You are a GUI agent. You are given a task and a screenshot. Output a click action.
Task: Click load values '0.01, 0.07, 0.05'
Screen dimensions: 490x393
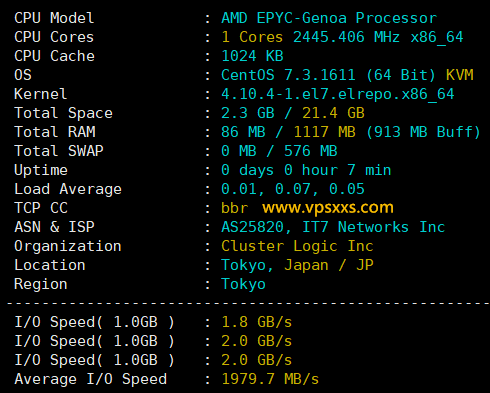point(293,189)
